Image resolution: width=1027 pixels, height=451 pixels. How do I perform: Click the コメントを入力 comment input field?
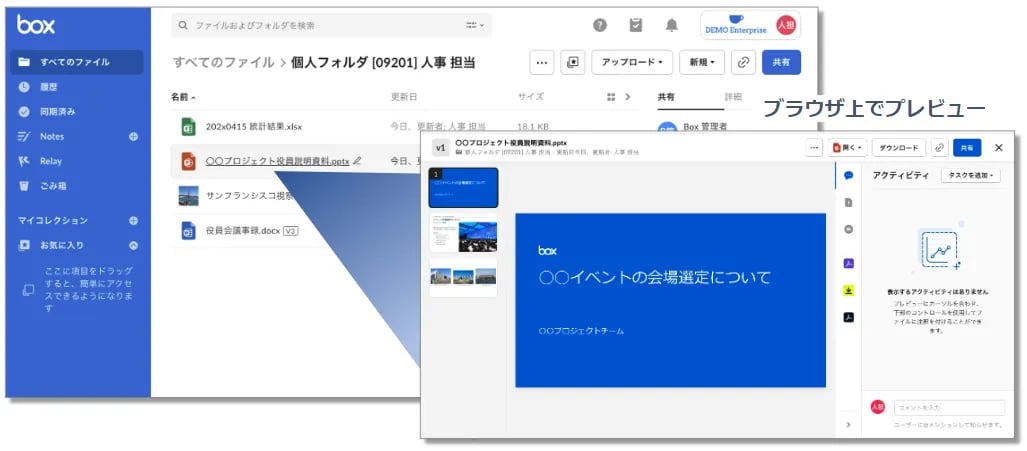pos(949,408)
